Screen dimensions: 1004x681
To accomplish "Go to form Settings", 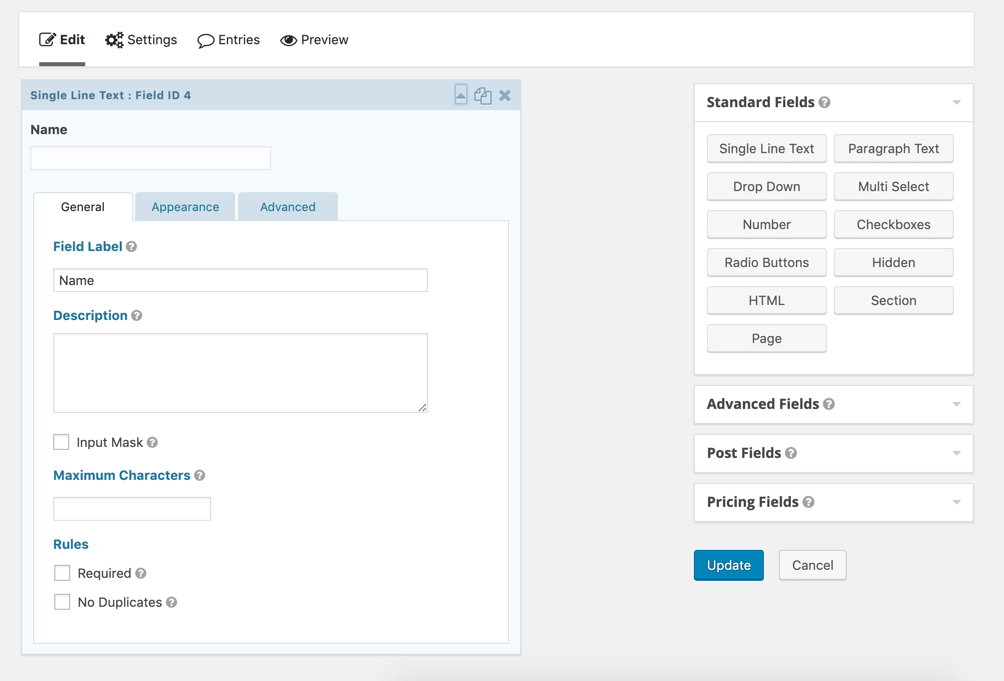I will [x=141, y=40].
